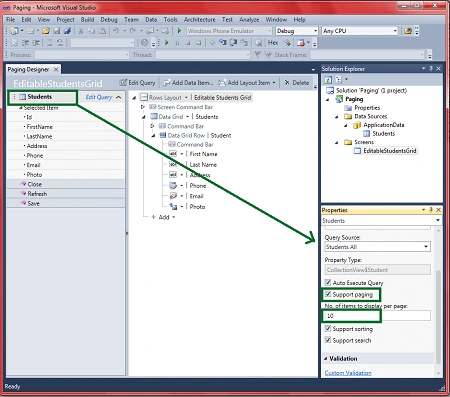Click the Delete button in the designer toolbar
Viewport: 450px width, 397px height.
[x=297, y=83]
